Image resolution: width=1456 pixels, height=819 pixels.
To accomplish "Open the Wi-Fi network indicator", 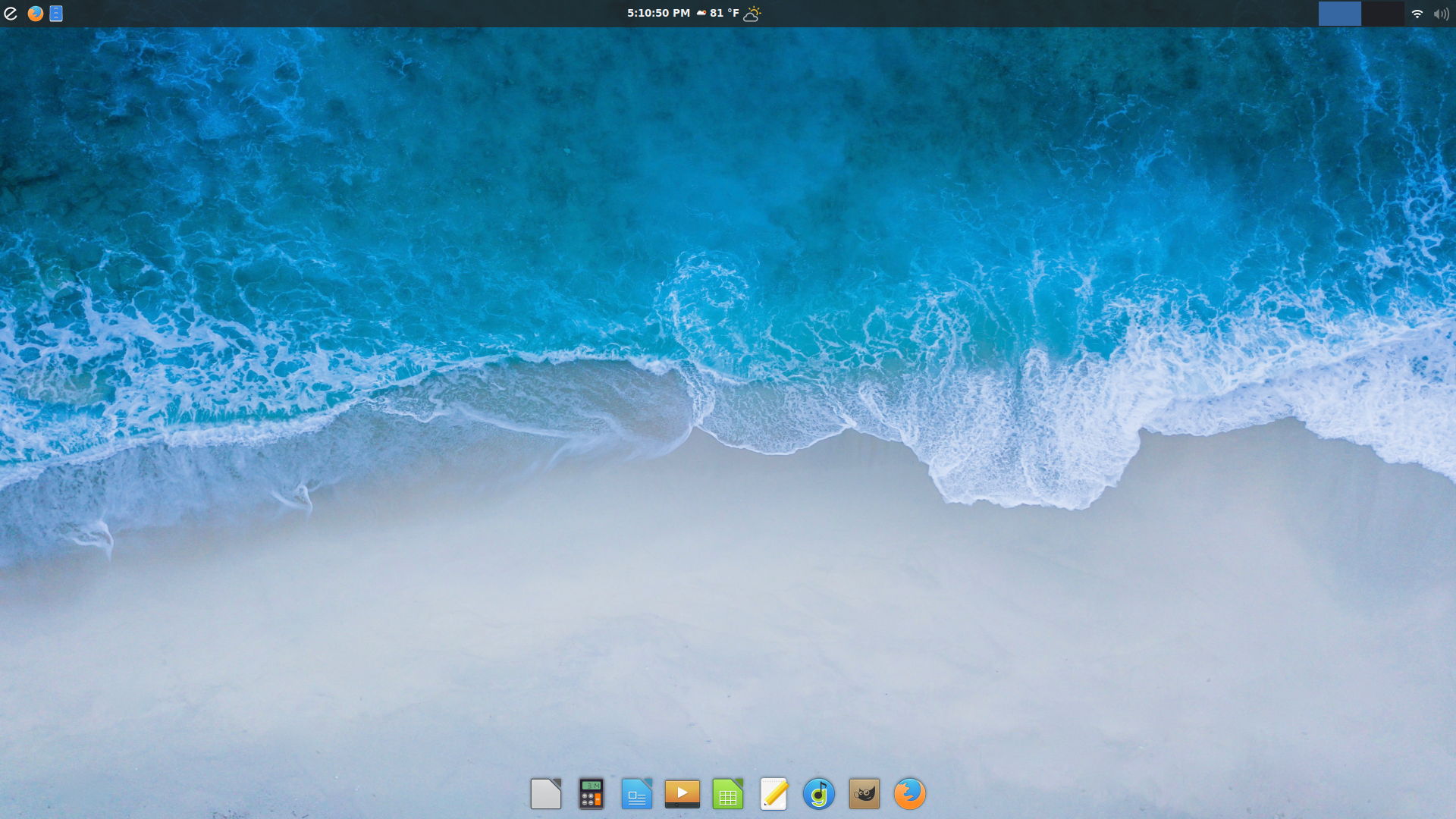I will 1417,14.
